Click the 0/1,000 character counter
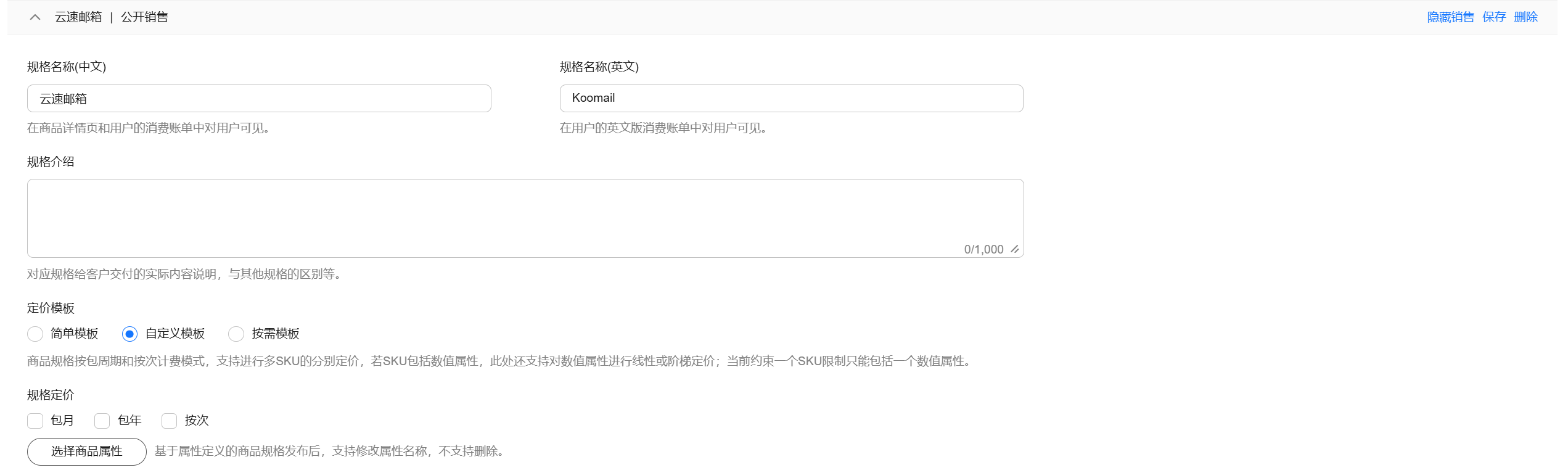The height and width of the screenshot is (470, 1568). [983, 249]
